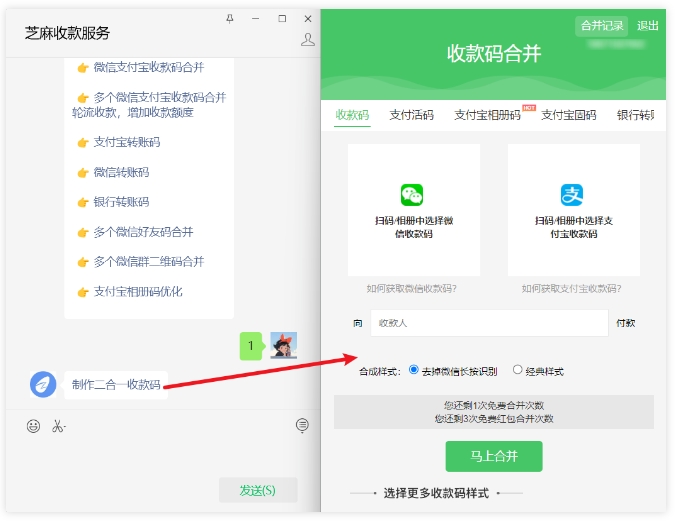Click the 收款人 input field

(489, 323)
